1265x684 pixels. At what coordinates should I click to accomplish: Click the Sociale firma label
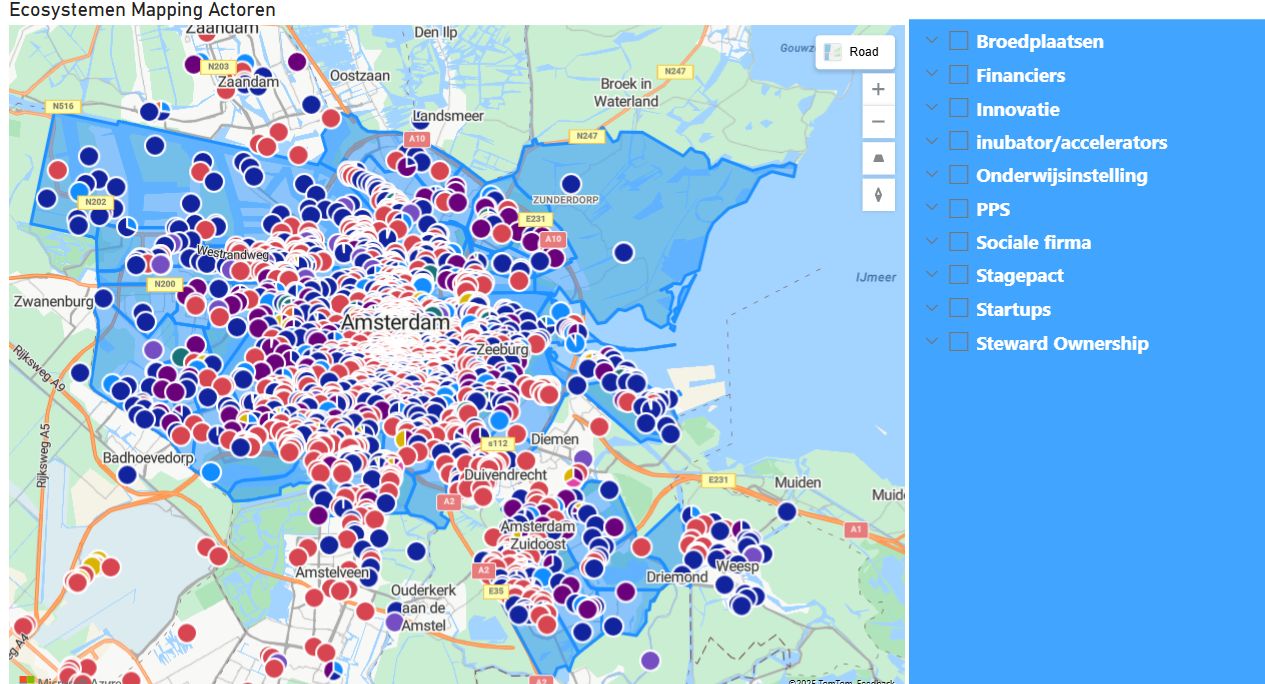(x=1034, y=243)
